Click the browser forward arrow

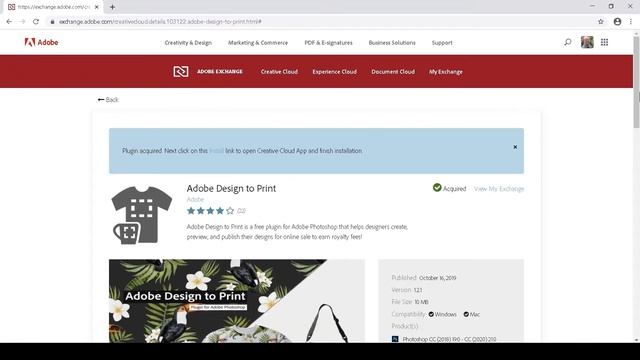point(22,22)
